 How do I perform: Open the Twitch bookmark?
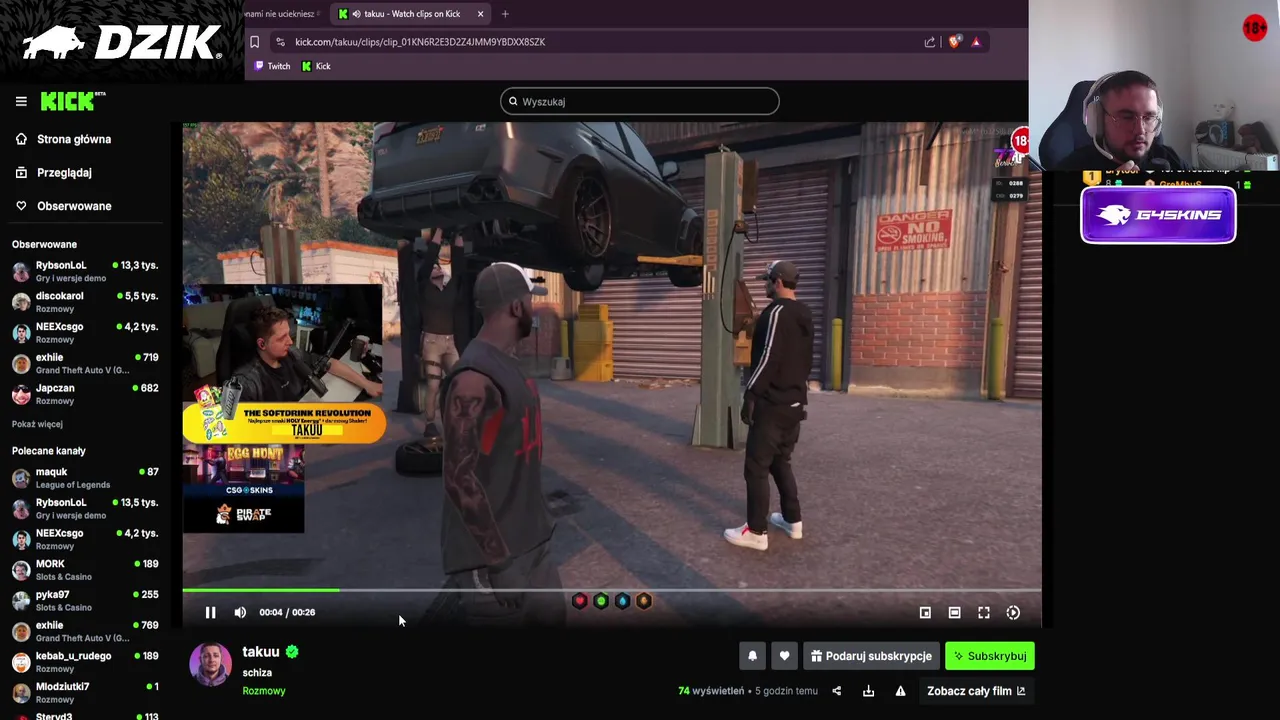click(x=272, y=66)
